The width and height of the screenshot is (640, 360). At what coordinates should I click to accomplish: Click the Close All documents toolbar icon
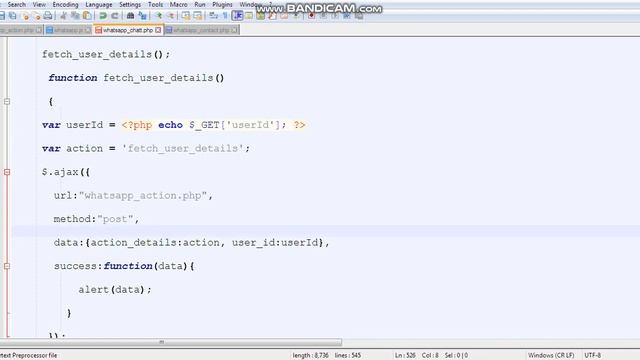37,16
